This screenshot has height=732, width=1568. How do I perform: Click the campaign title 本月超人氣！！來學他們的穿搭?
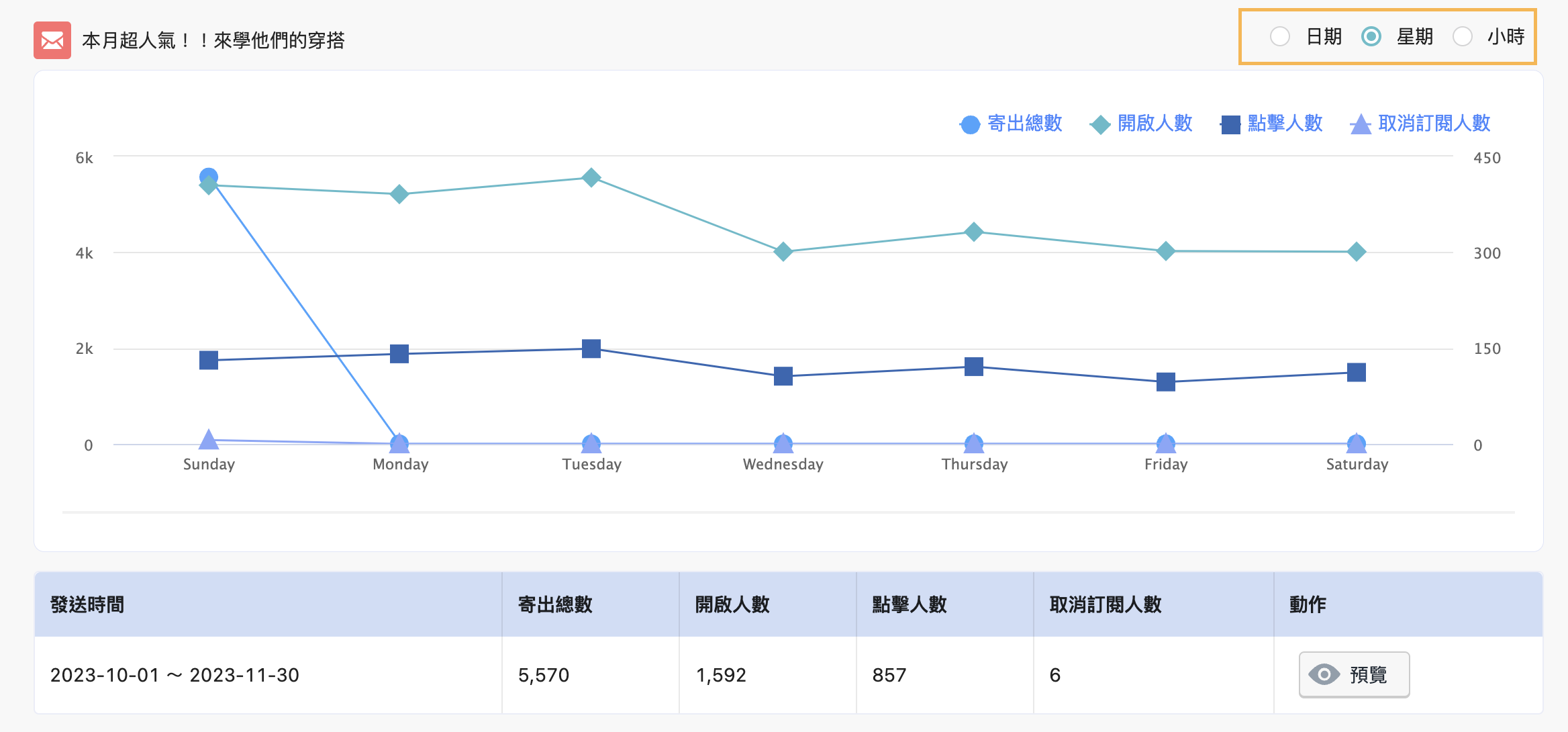(213, 40)
